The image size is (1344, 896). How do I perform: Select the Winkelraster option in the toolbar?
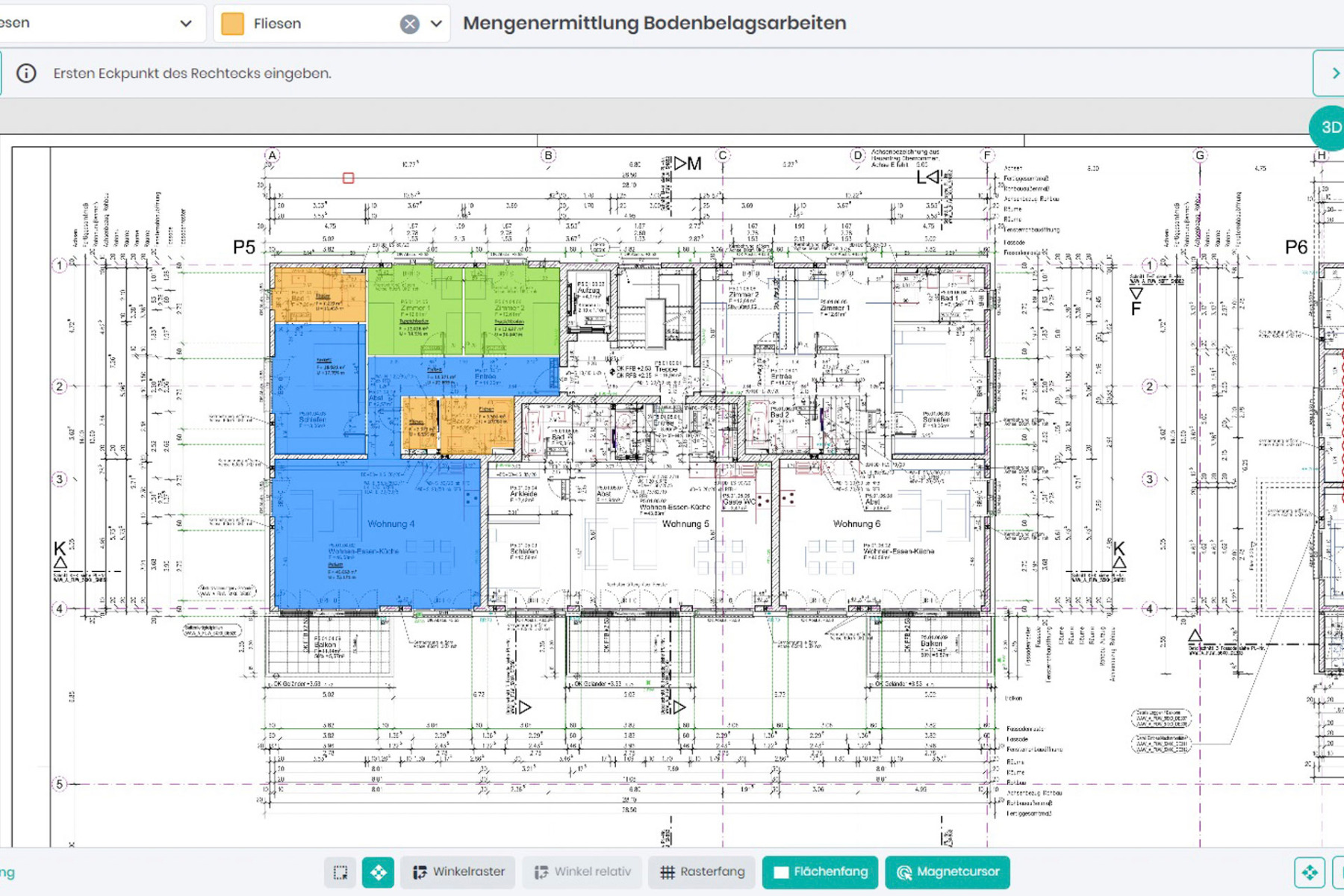[x=457, y=871]
